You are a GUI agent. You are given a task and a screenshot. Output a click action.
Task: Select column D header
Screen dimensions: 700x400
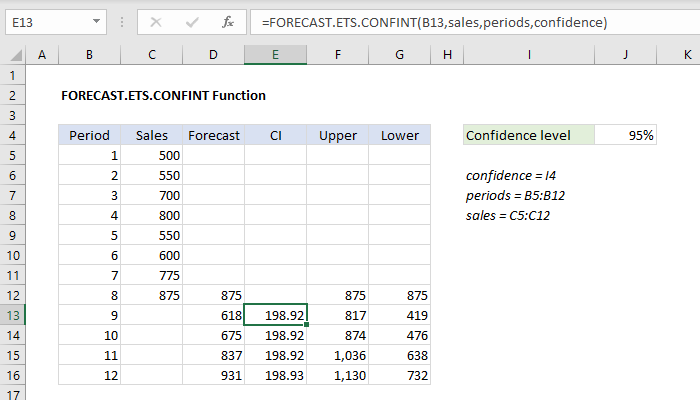click(213, 55)
